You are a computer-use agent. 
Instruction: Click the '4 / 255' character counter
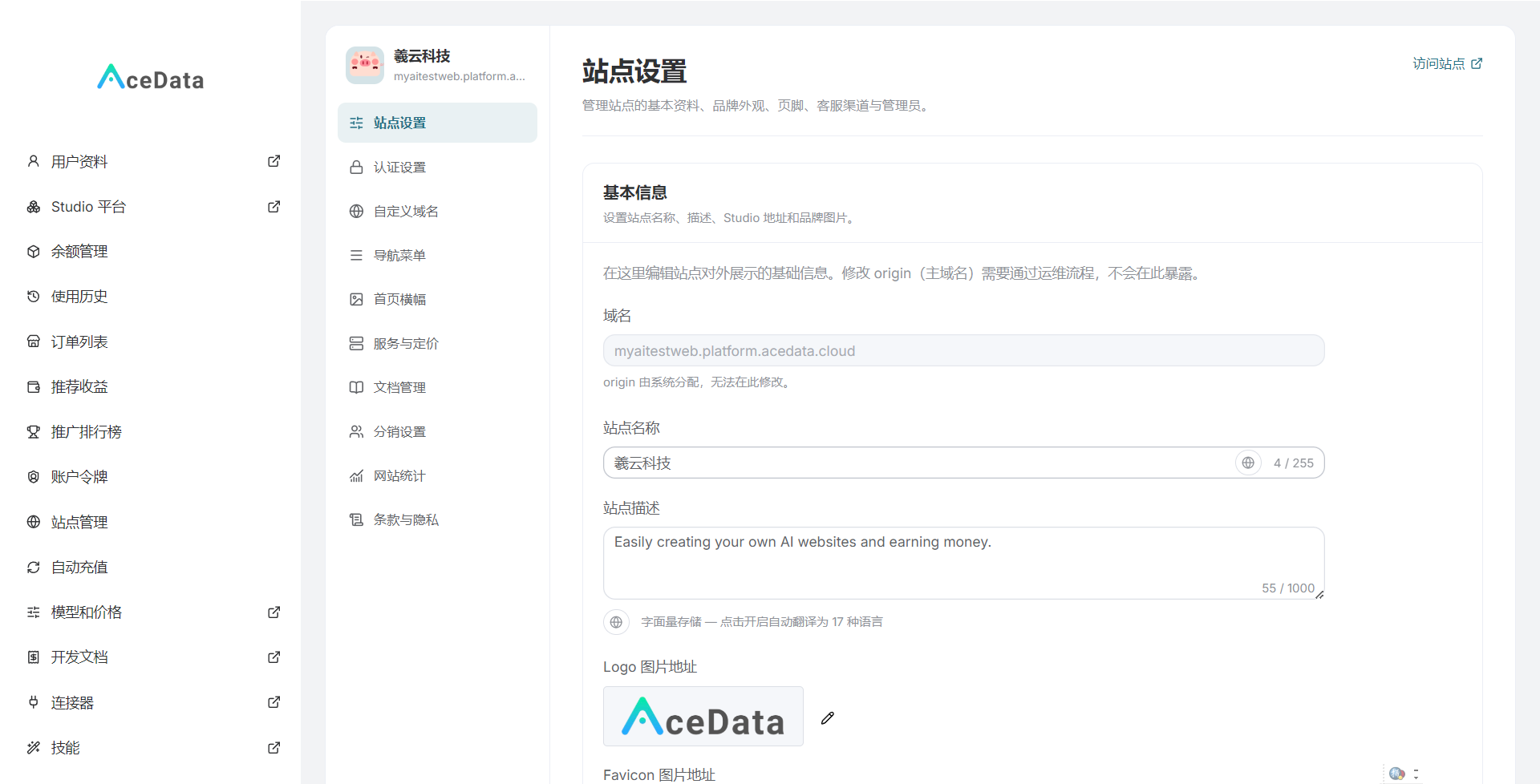point(1294,463)
